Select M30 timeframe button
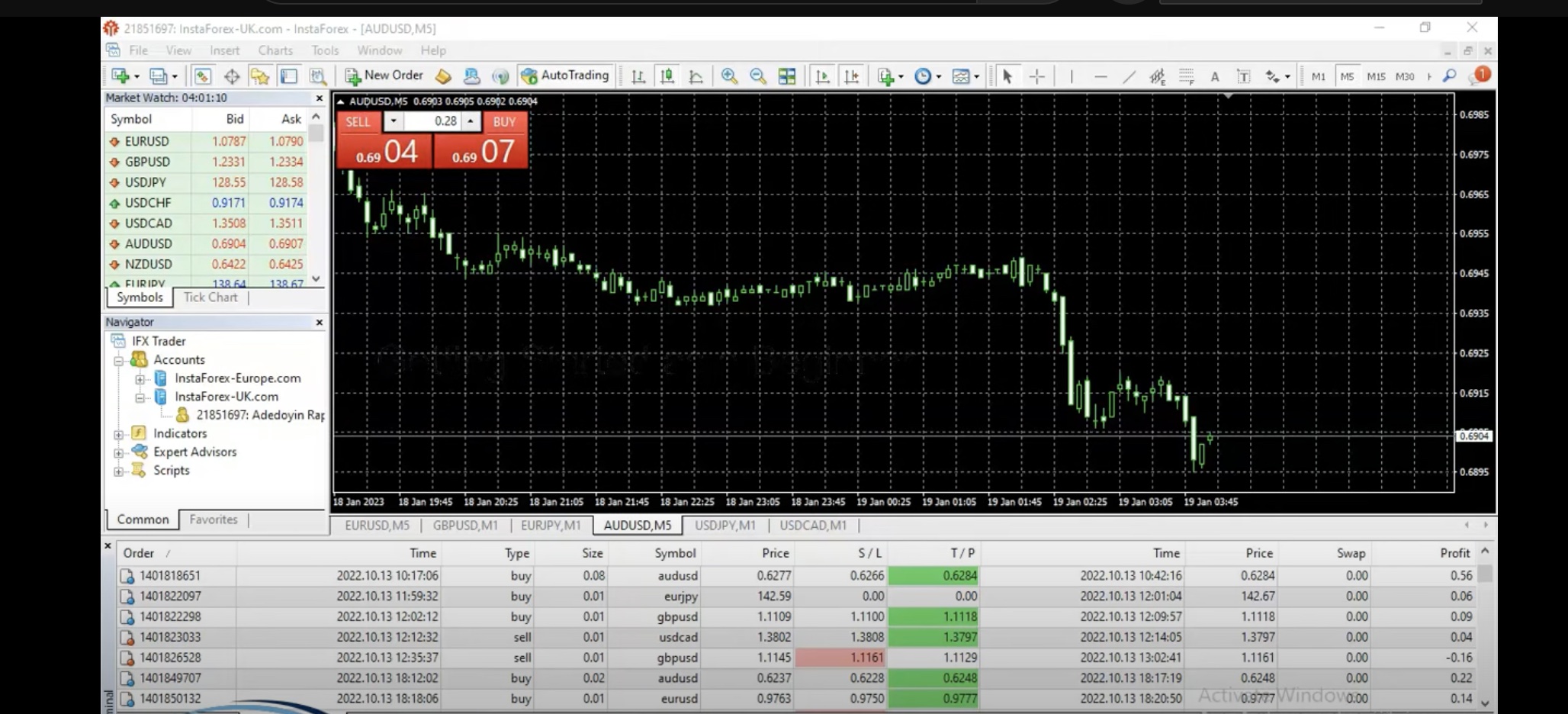 click(1405, 76)
